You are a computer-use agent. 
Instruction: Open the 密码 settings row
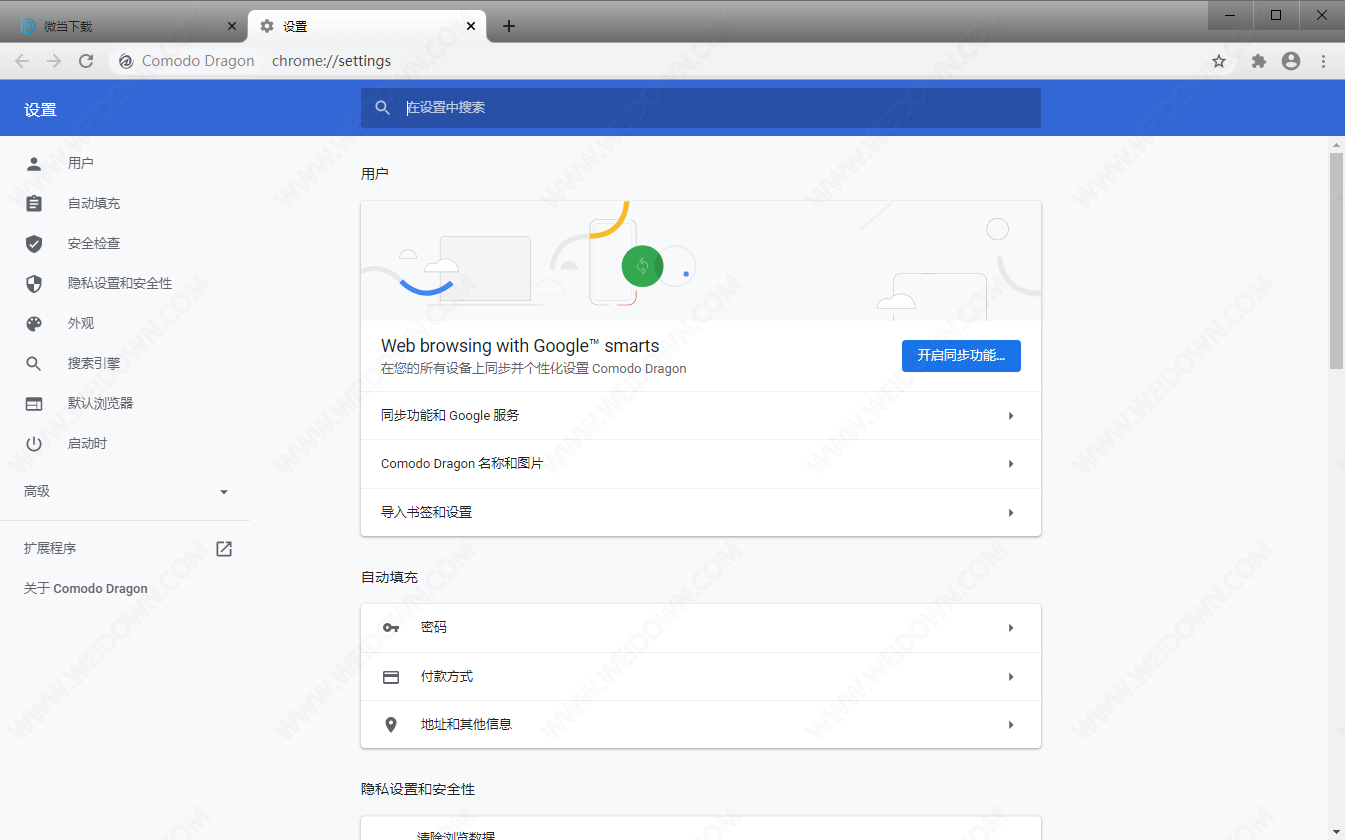click(x=701, y=628)
